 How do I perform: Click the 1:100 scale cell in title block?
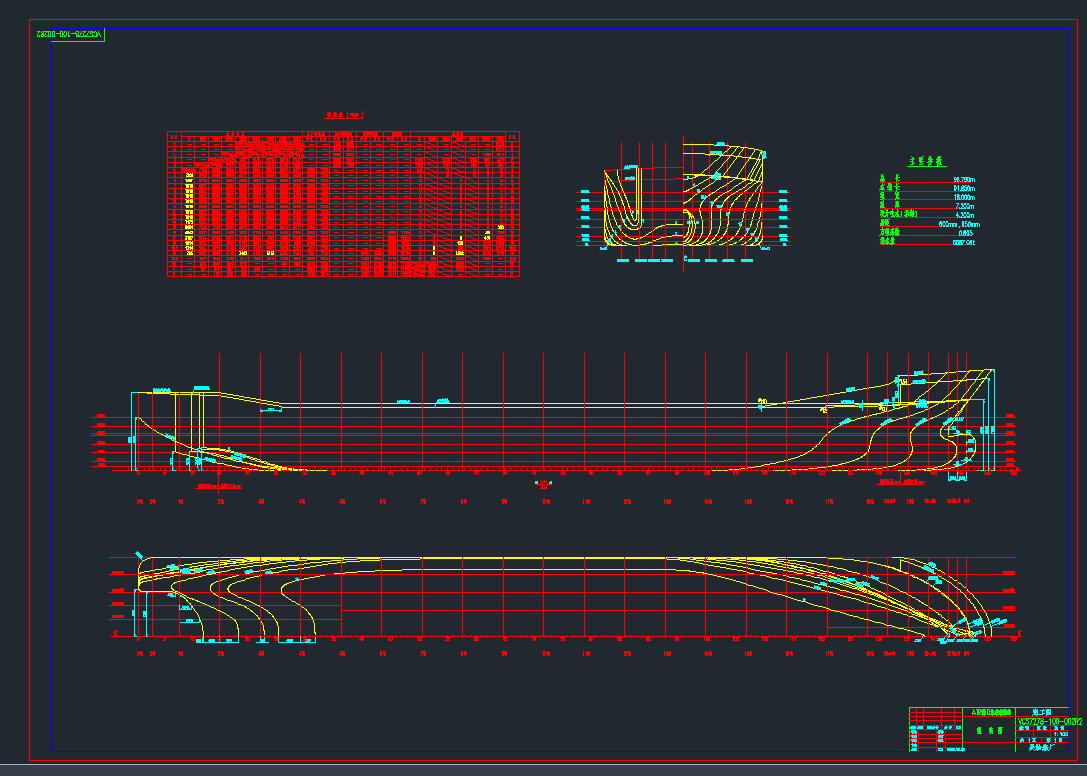(x=1060, y=734)
